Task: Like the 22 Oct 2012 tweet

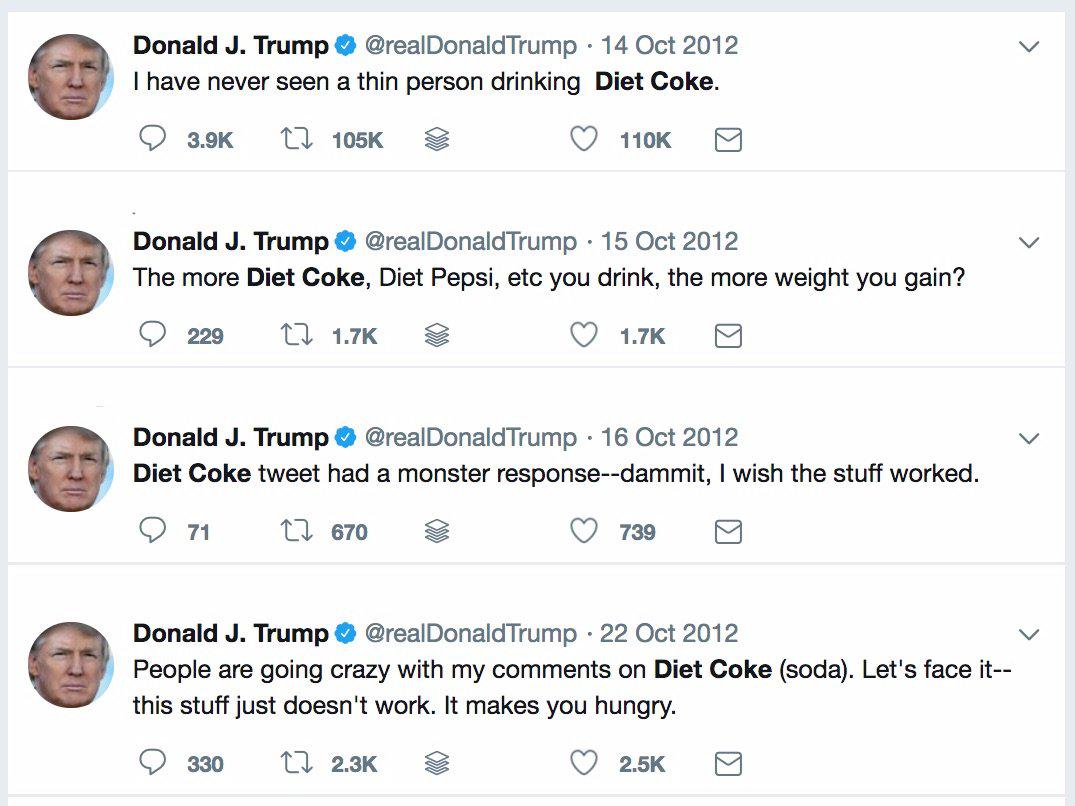Action: (584, 764)
